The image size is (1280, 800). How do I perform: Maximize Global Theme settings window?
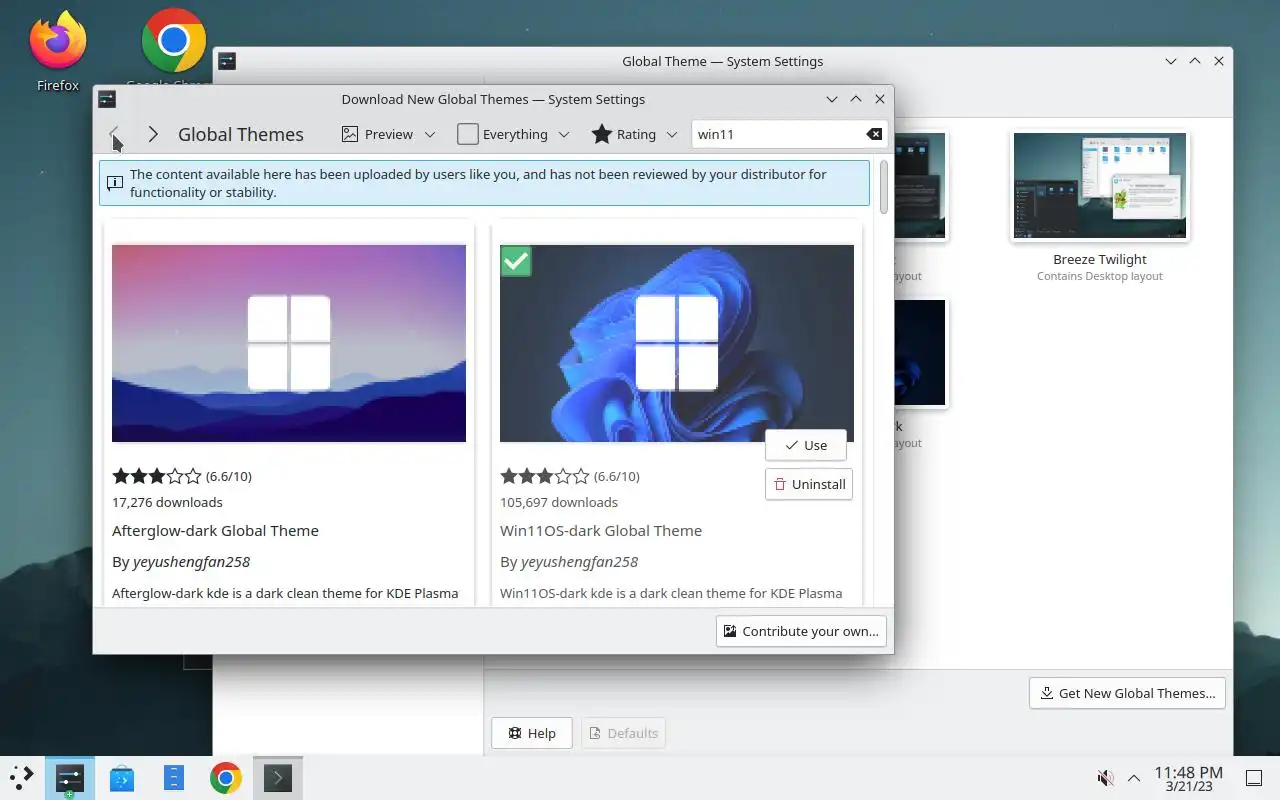[x=1195, y=61]
